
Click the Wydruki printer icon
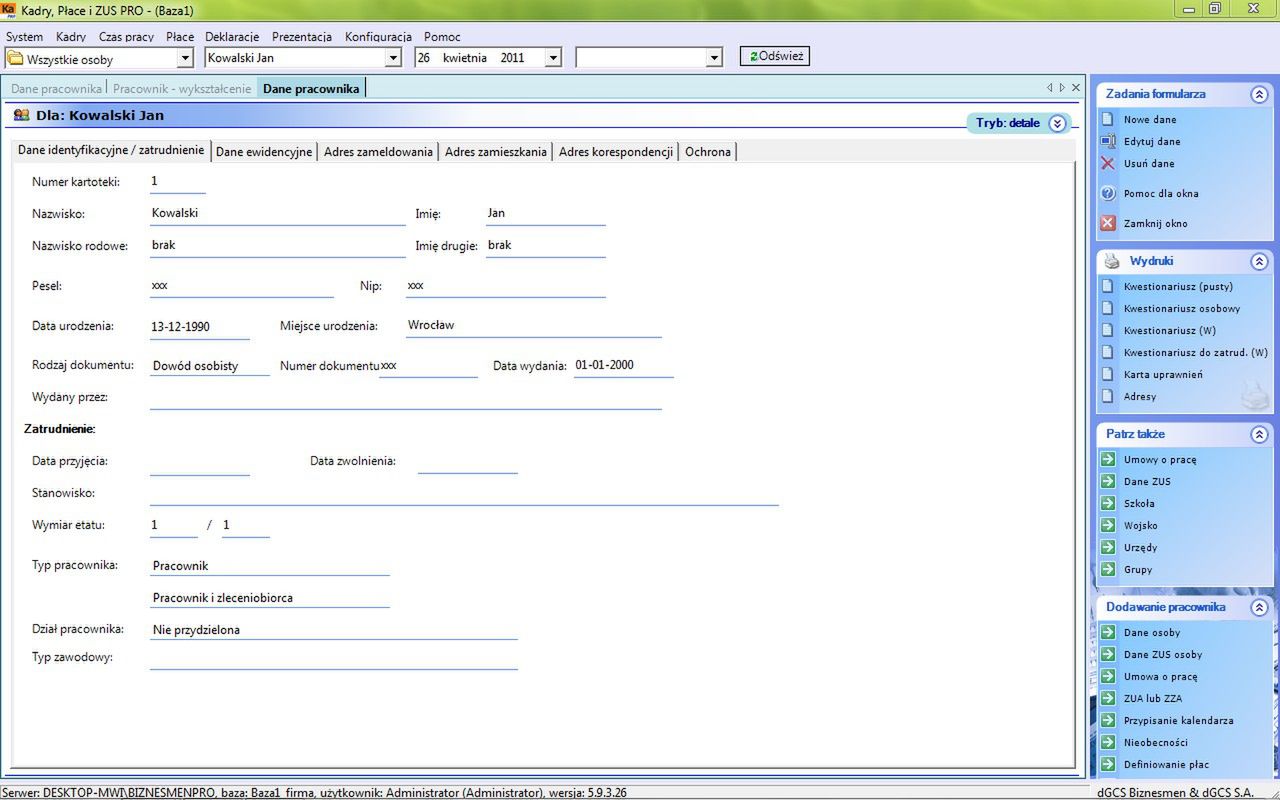coord(1112,261)
